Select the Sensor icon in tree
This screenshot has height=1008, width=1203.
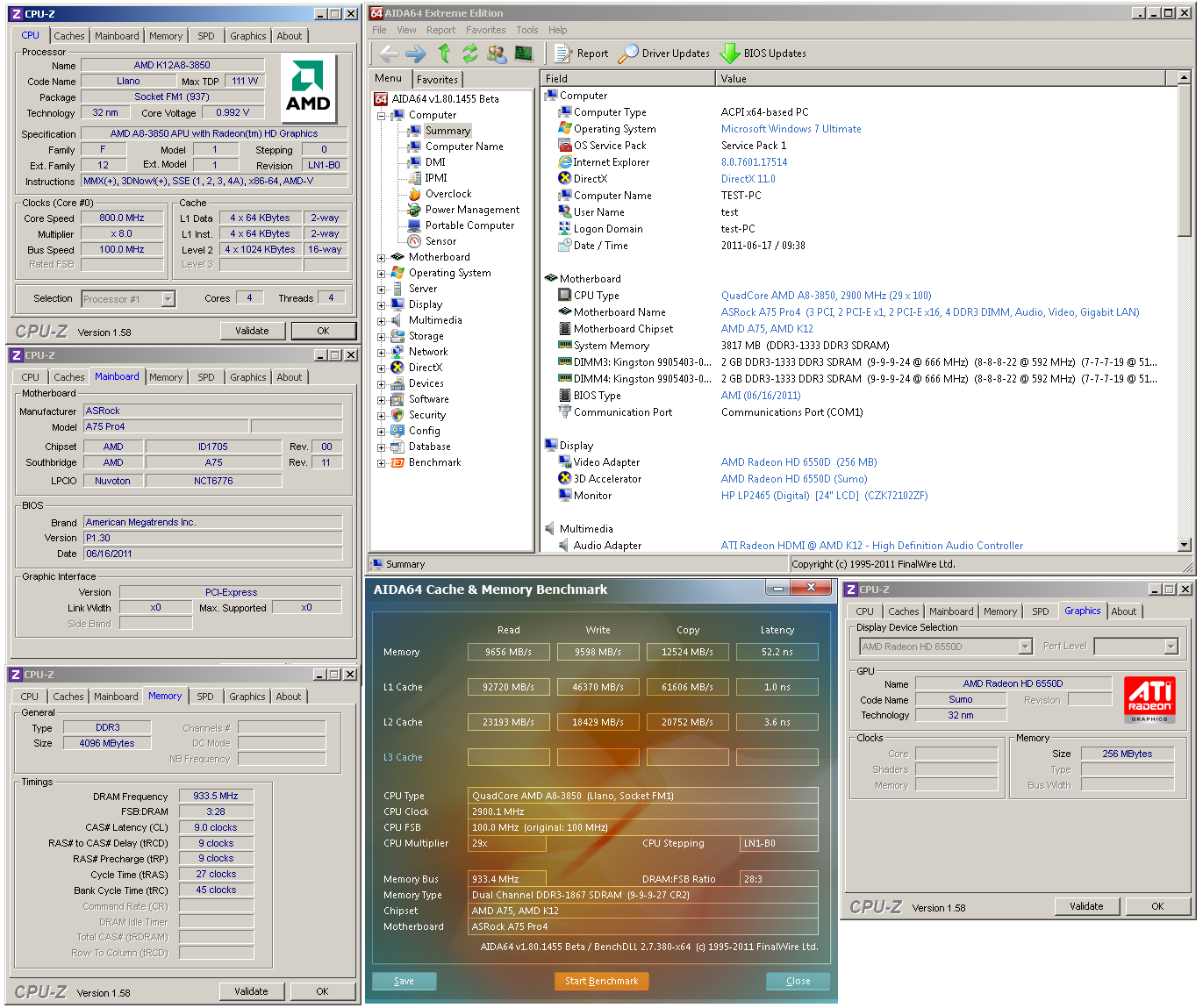415,241
